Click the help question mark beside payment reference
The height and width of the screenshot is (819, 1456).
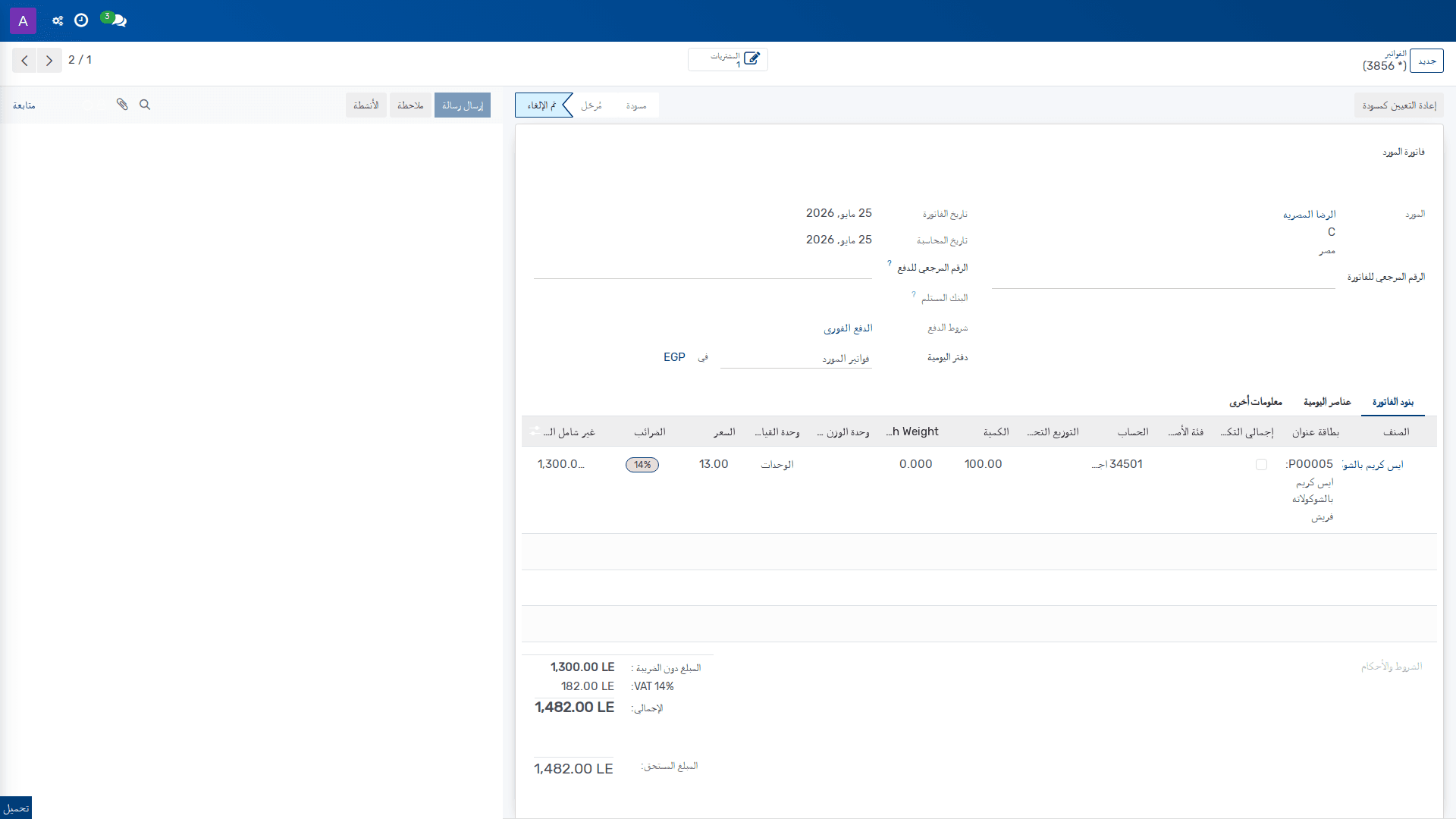tap(890, 264)
